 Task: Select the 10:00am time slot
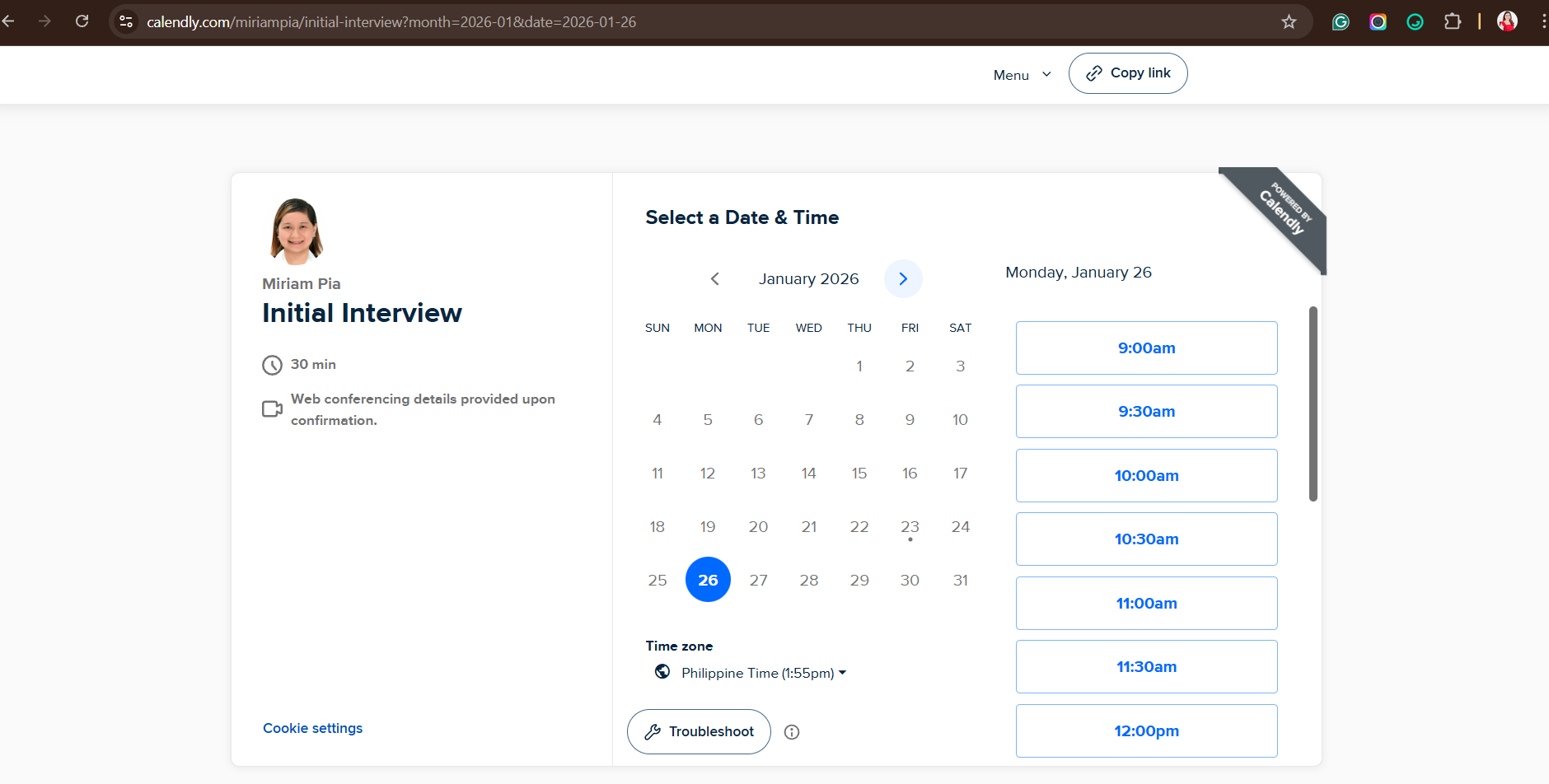(x=1146, y=475)
